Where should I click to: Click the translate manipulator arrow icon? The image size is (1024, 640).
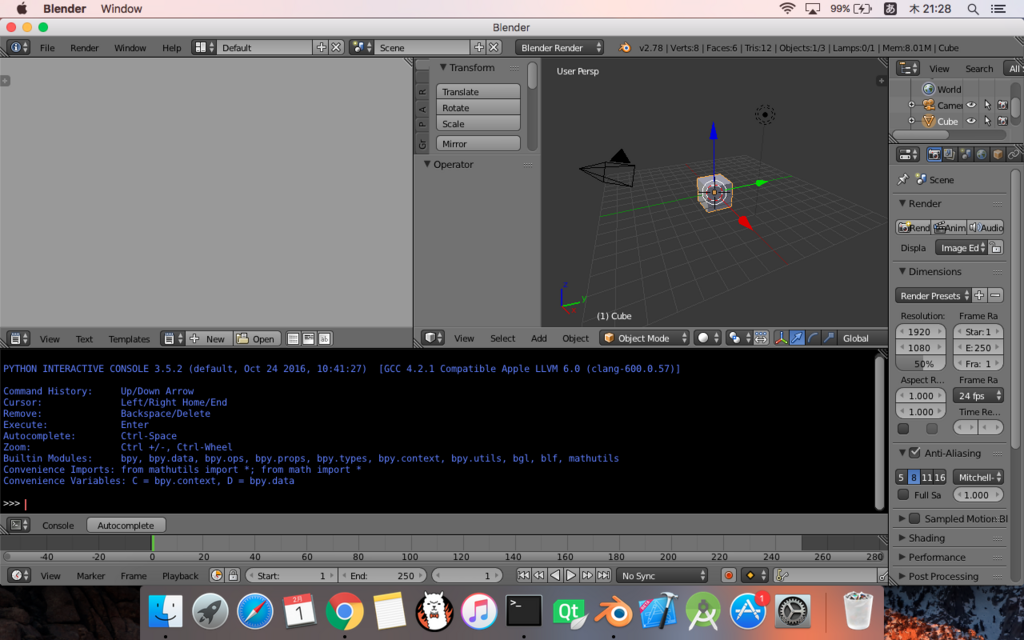click(797, 338)
